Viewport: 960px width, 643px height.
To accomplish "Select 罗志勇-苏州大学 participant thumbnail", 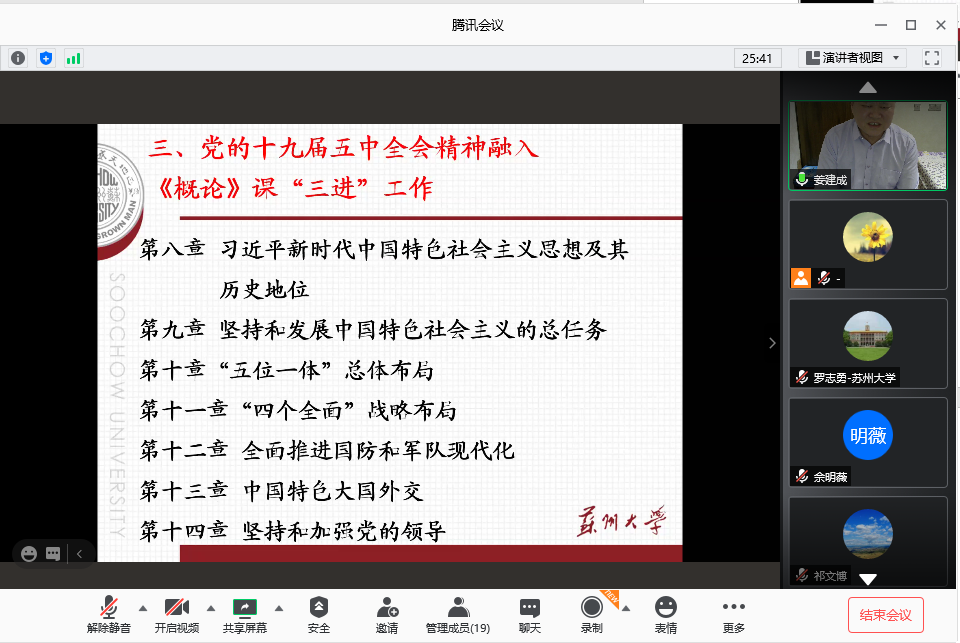I will 867,343.
